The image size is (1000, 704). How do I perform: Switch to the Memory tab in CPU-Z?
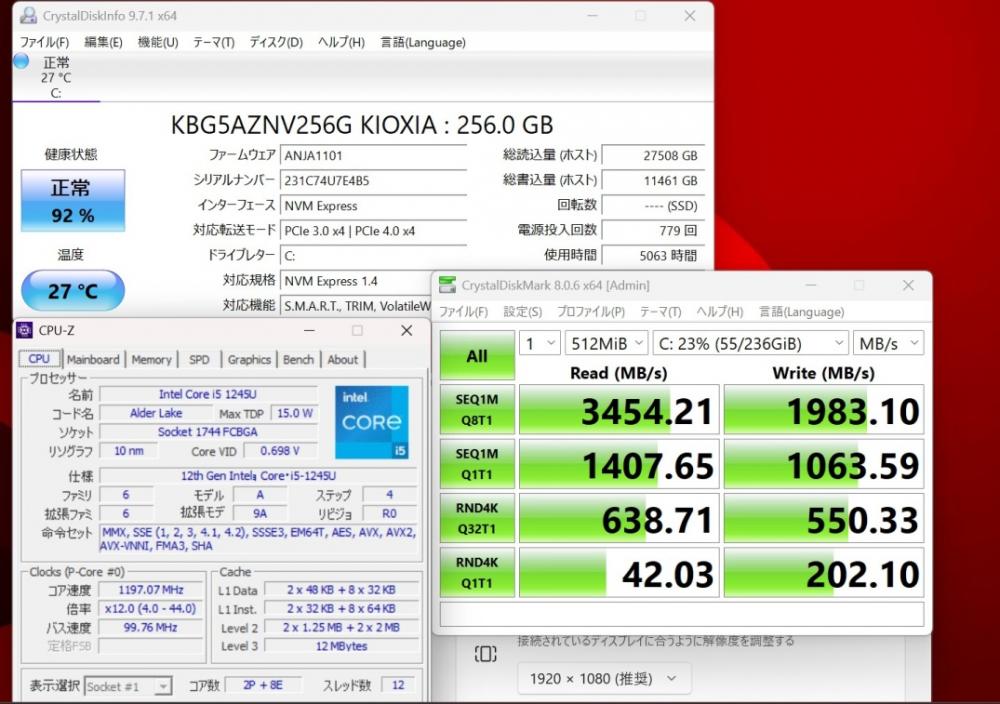pos(151,360)
